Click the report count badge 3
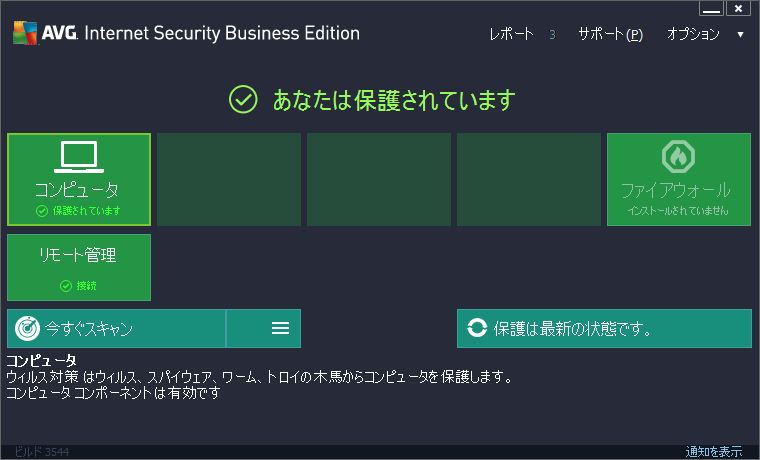 pyautogui.click(x=552, y=34)
